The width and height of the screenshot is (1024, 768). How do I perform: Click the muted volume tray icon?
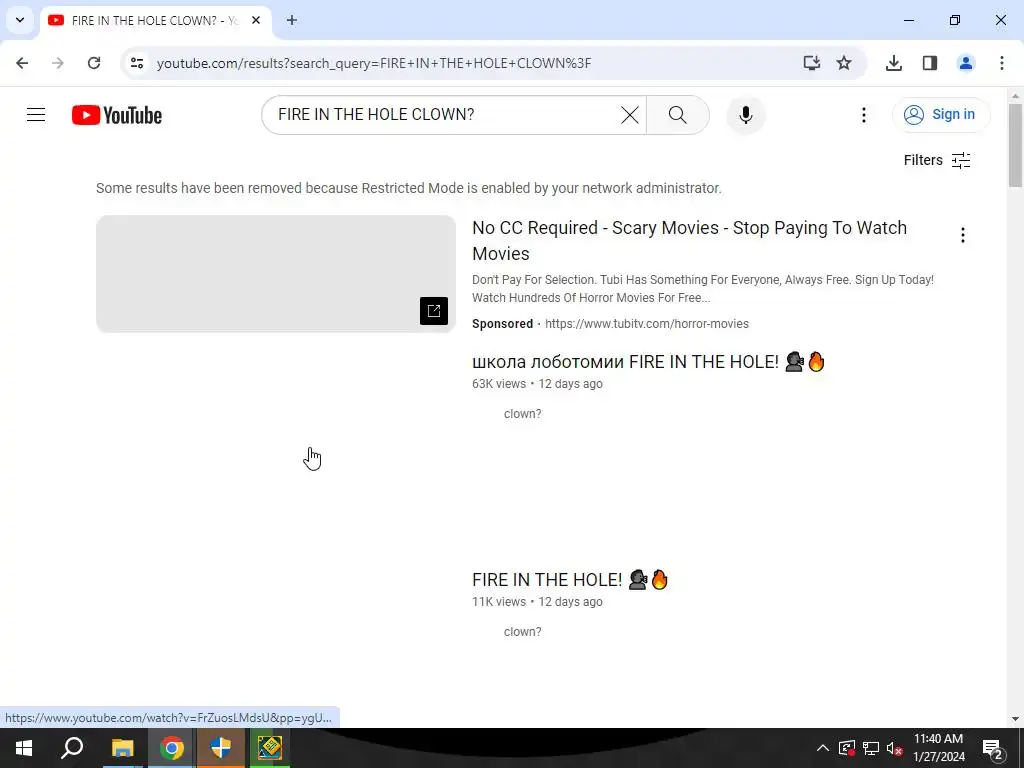pyautogui.click(x=894, y=748)
